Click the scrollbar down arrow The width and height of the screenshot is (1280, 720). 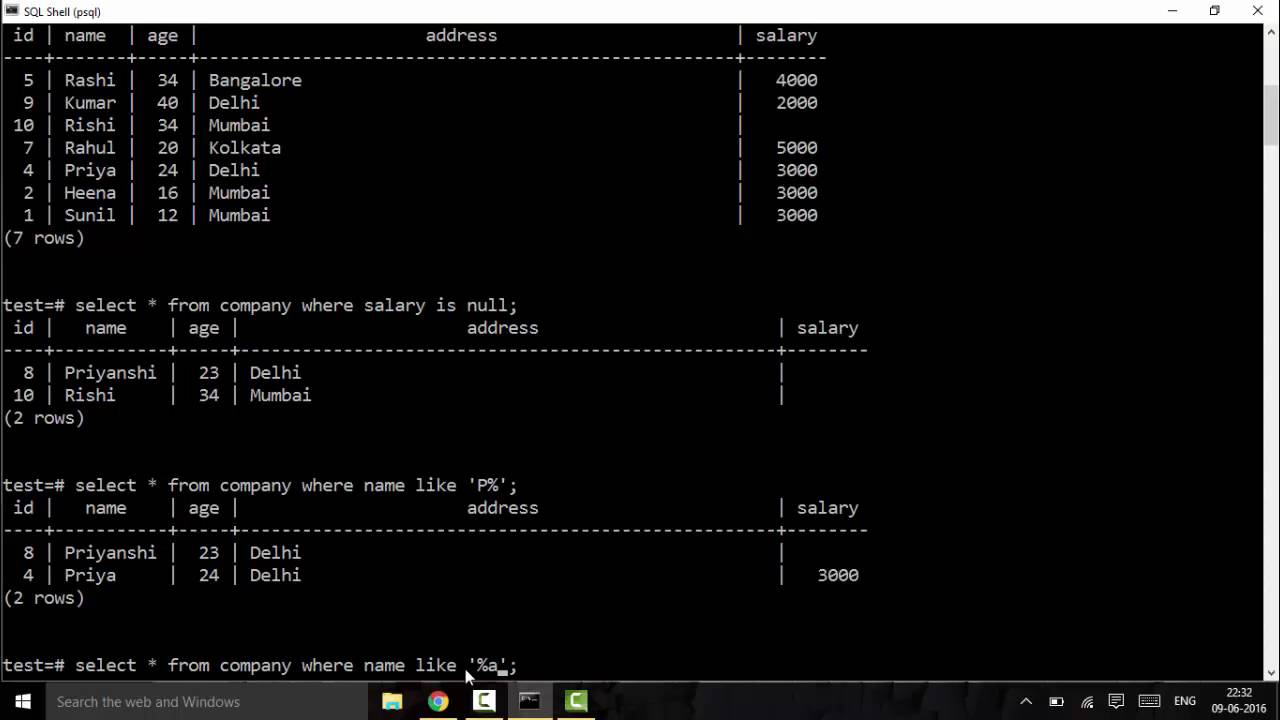pos(1271,673)
